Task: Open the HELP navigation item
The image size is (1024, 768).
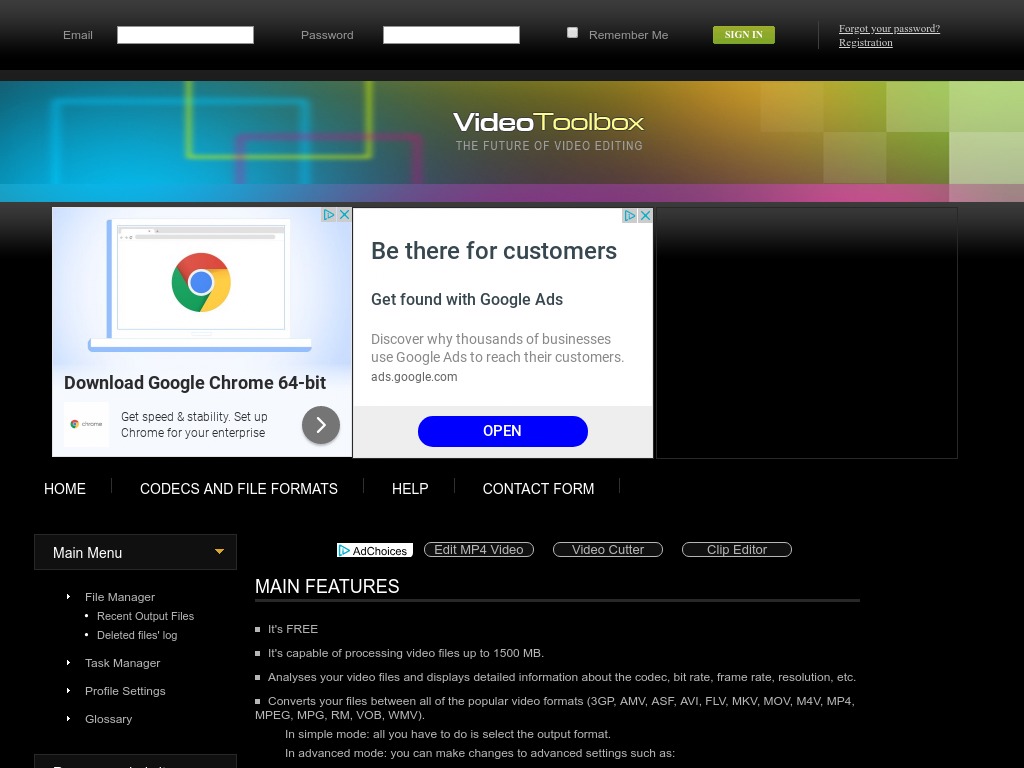Action: 410,488
